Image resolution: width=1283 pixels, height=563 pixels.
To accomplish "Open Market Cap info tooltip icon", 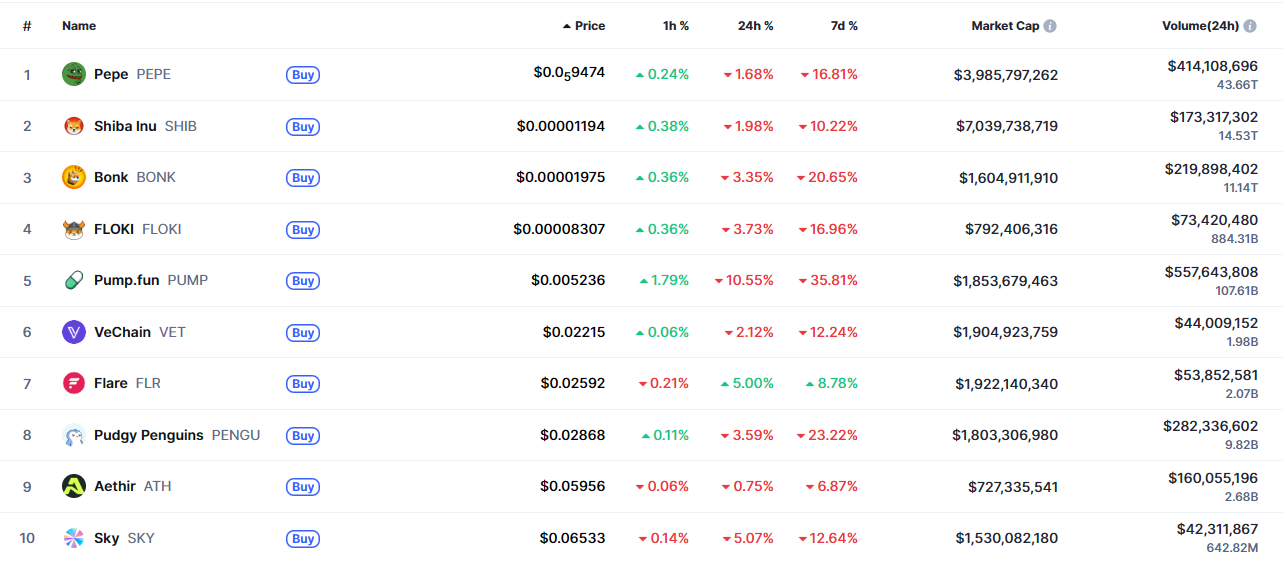I will [1050, 26].
